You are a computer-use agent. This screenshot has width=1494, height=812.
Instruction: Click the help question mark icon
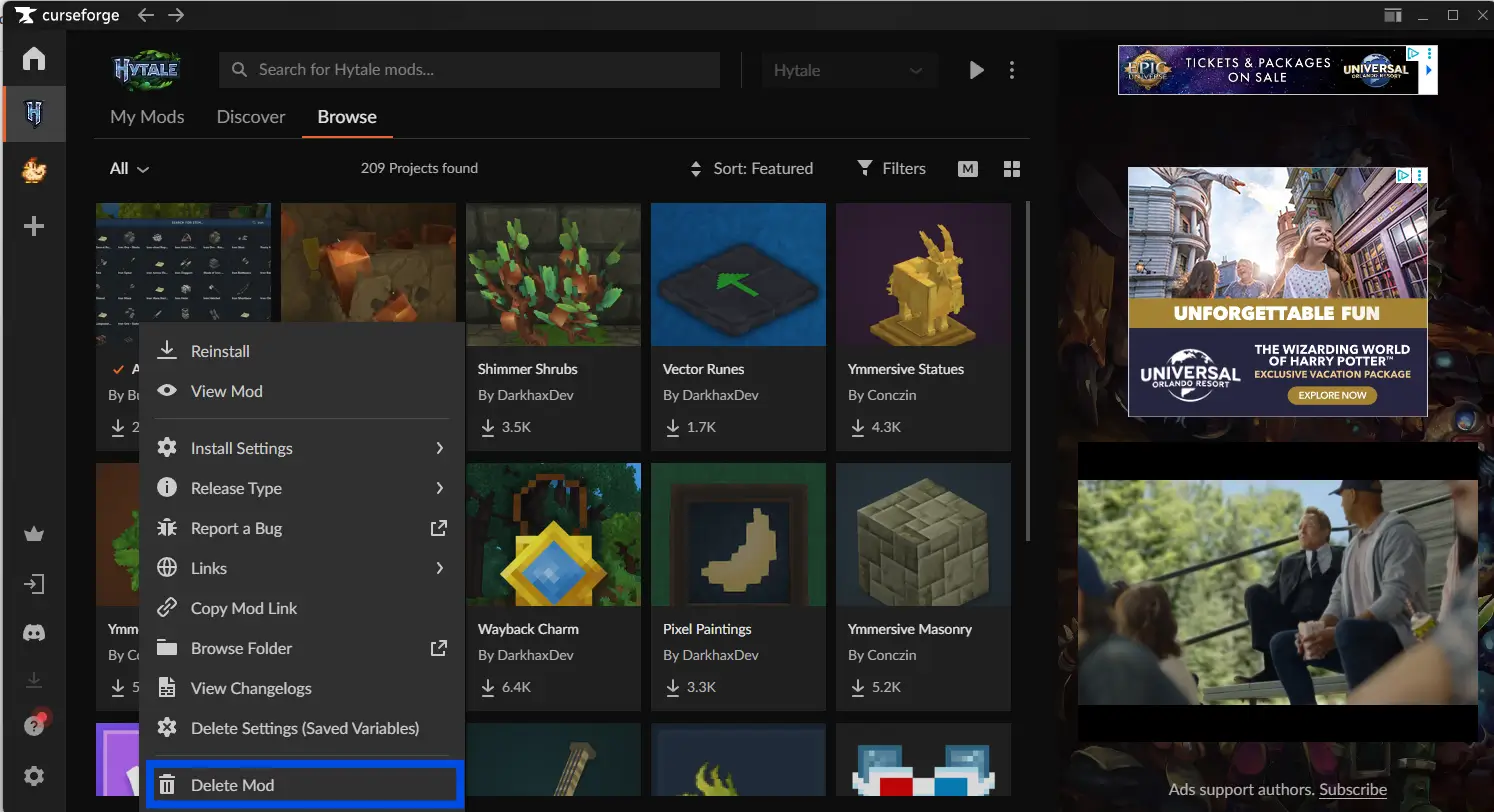pyautogui.click(x=34, y=726)
